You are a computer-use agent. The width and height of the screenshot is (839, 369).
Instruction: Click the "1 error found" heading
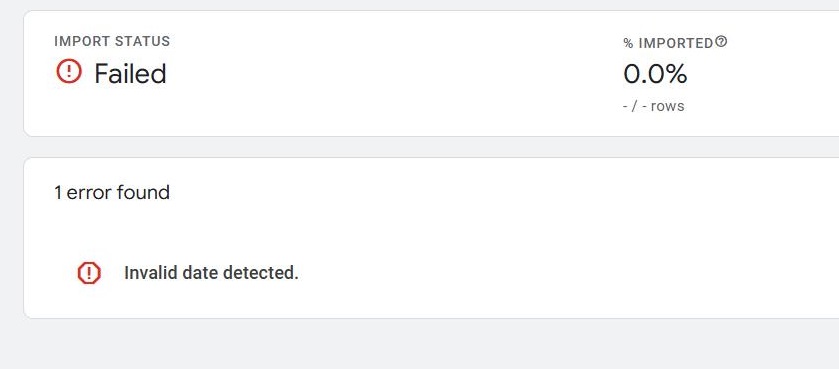pyautogui.click(x=112, y=193)
